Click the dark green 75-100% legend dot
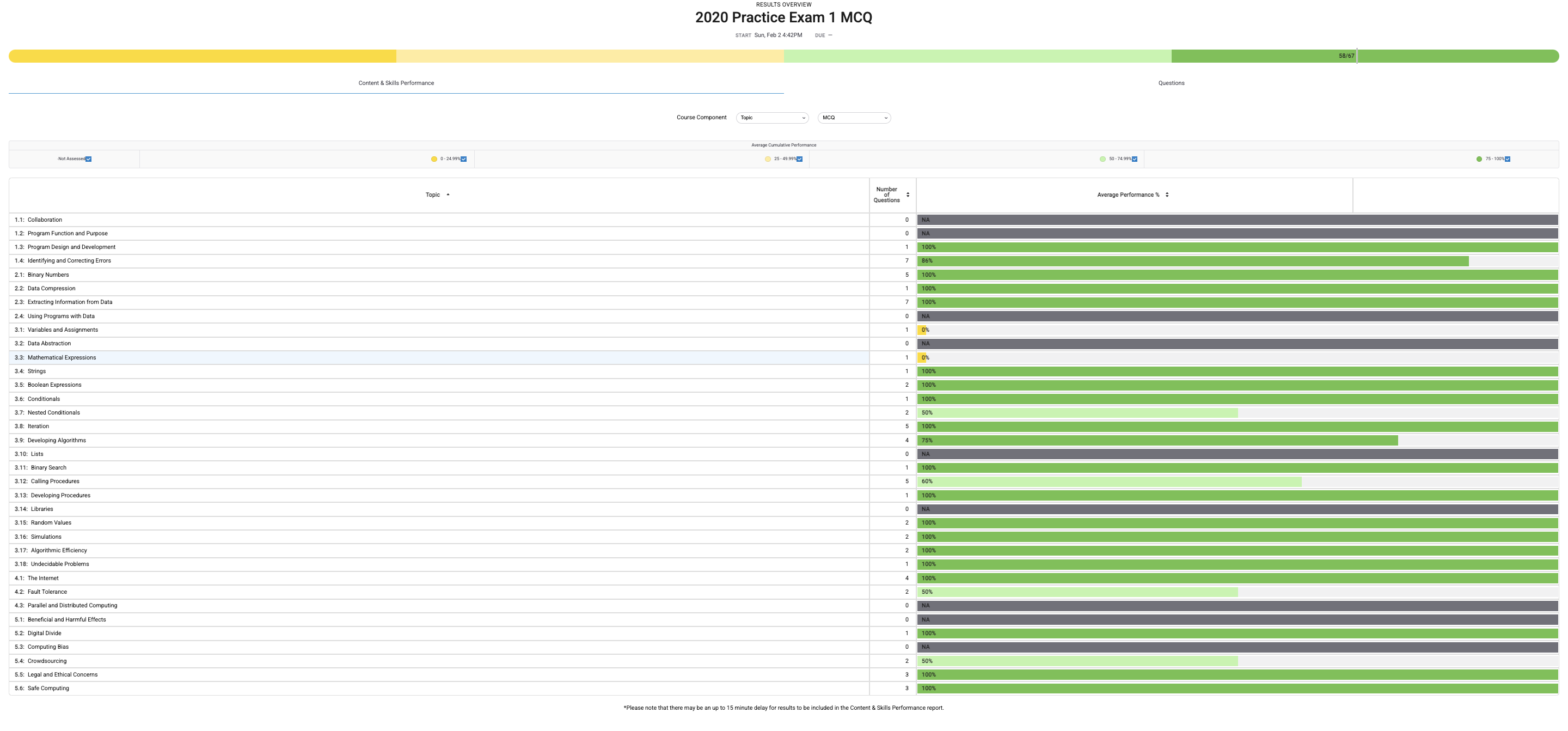The image size is (1568, 731). point(1479,159)
